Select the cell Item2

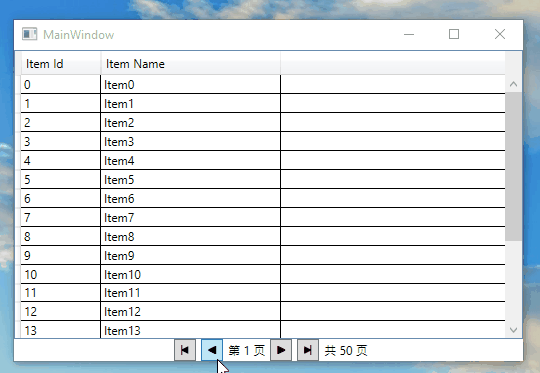(x=191, y=122)
